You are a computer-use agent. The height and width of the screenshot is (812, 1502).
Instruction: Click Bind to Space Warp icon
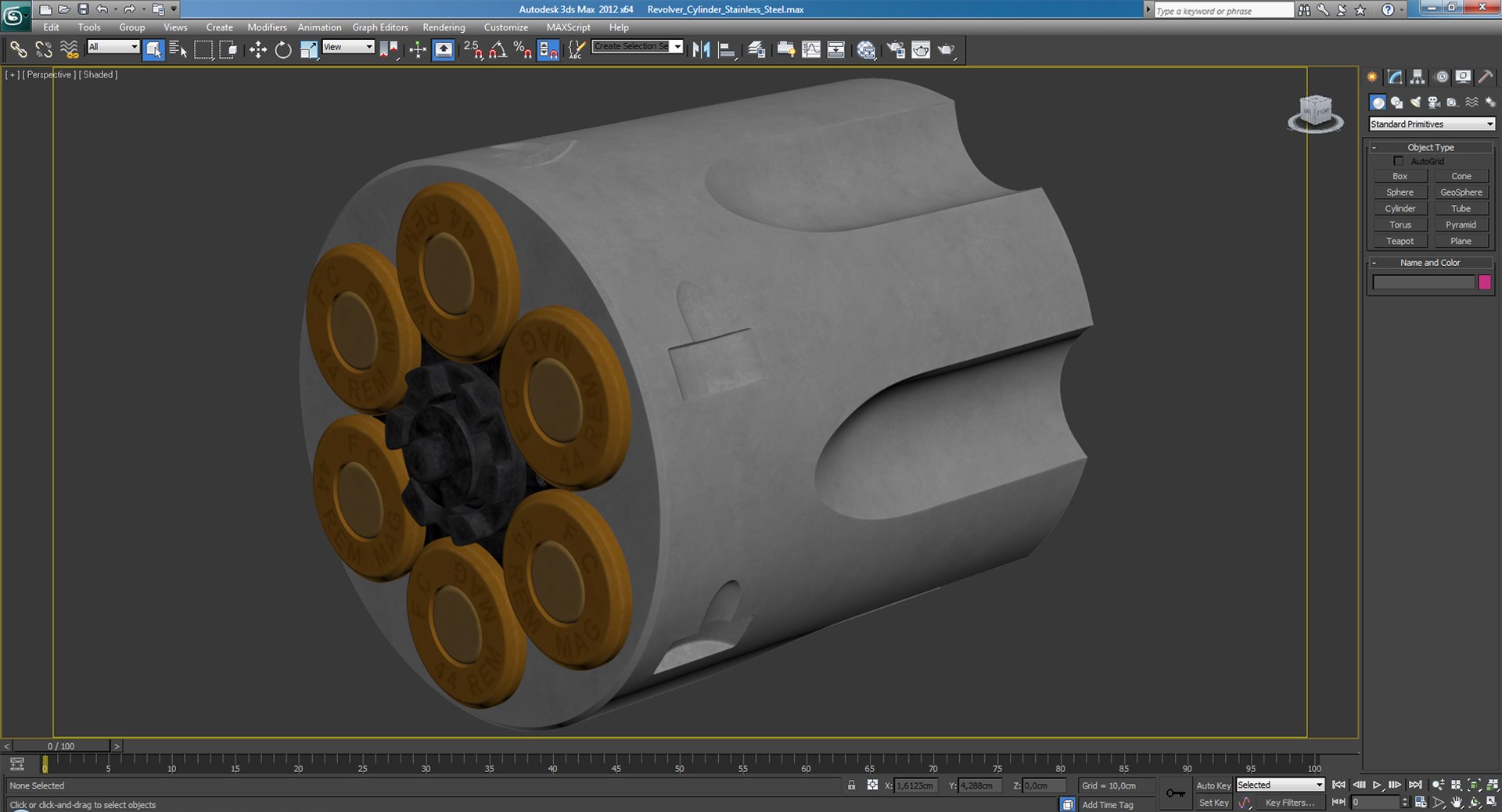pyautogui.click(x=70, y=49)
